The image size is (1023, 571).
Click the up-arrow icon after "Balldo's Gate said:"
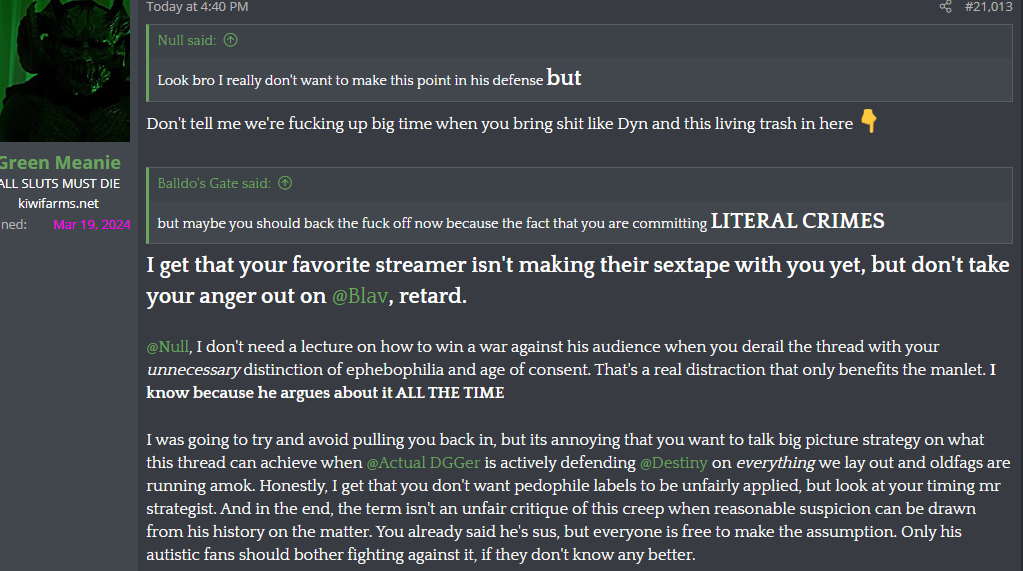(x=285, y=183)
